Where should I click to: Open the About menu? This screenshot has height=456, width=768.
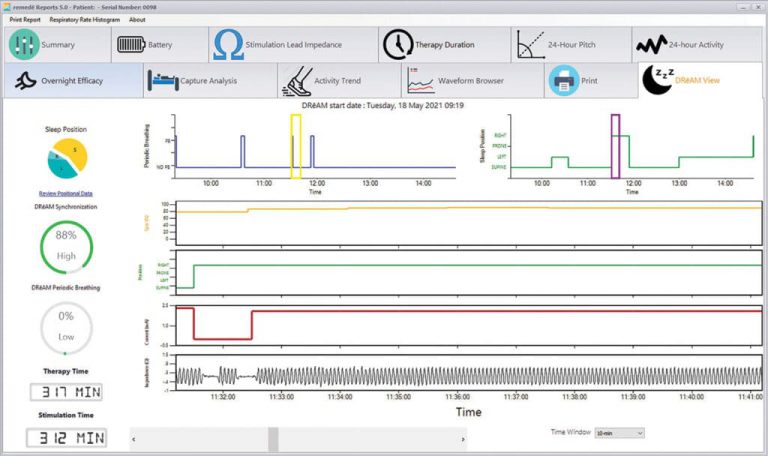pos(137,20)
